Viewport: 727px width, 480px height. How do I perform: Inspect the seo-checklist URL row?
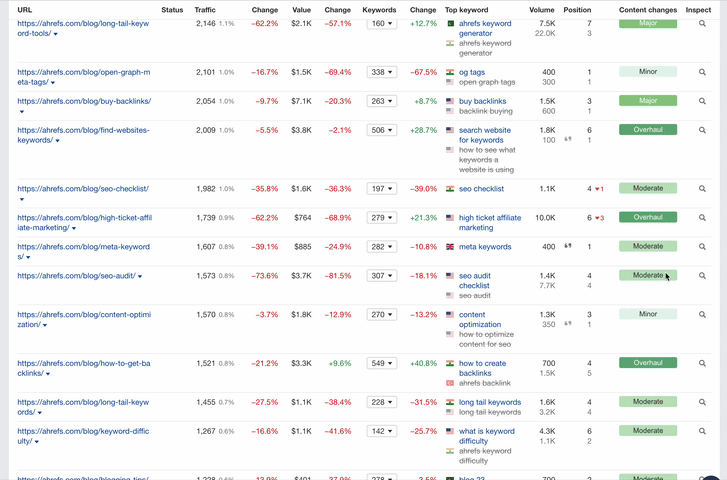tap(702, 189)
